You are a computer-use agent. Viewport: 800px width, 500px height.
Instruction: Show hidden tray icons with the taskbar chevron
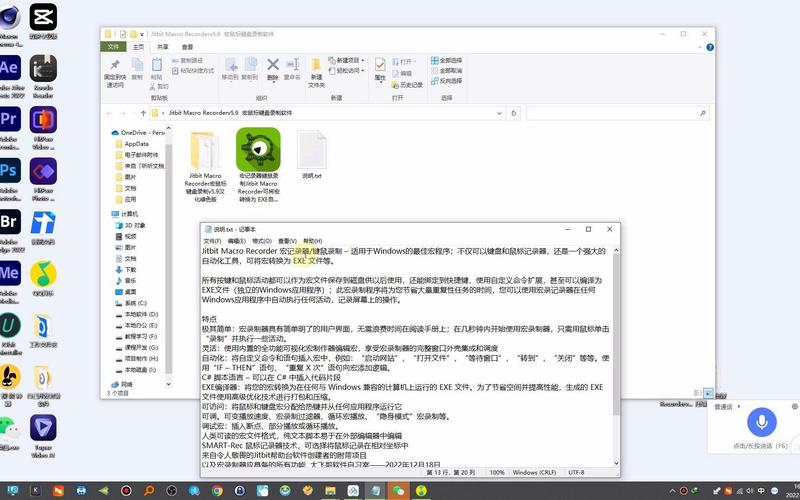pyautogui.click(x=671, y=491)
